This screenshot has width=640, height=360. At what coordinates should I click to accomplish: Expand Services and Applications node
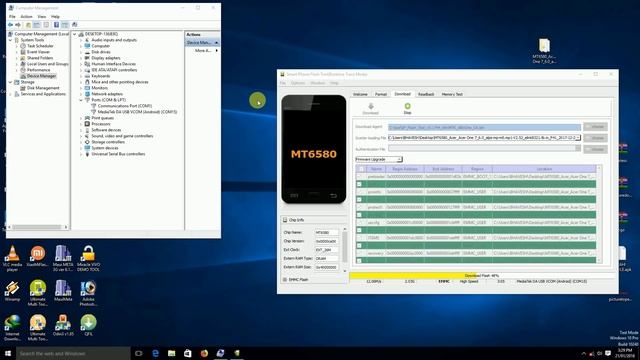(x=10, y=94)
